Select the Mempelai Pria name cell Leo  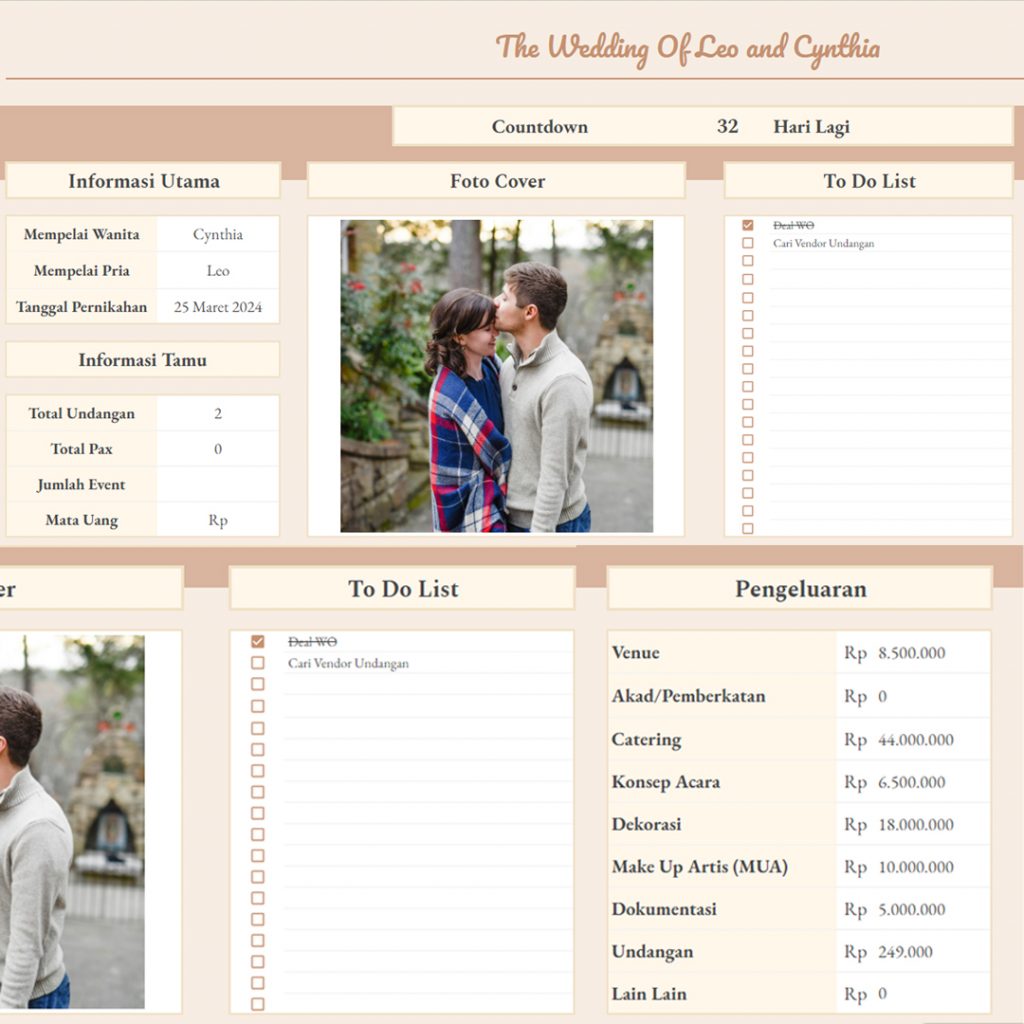[218, 271]
